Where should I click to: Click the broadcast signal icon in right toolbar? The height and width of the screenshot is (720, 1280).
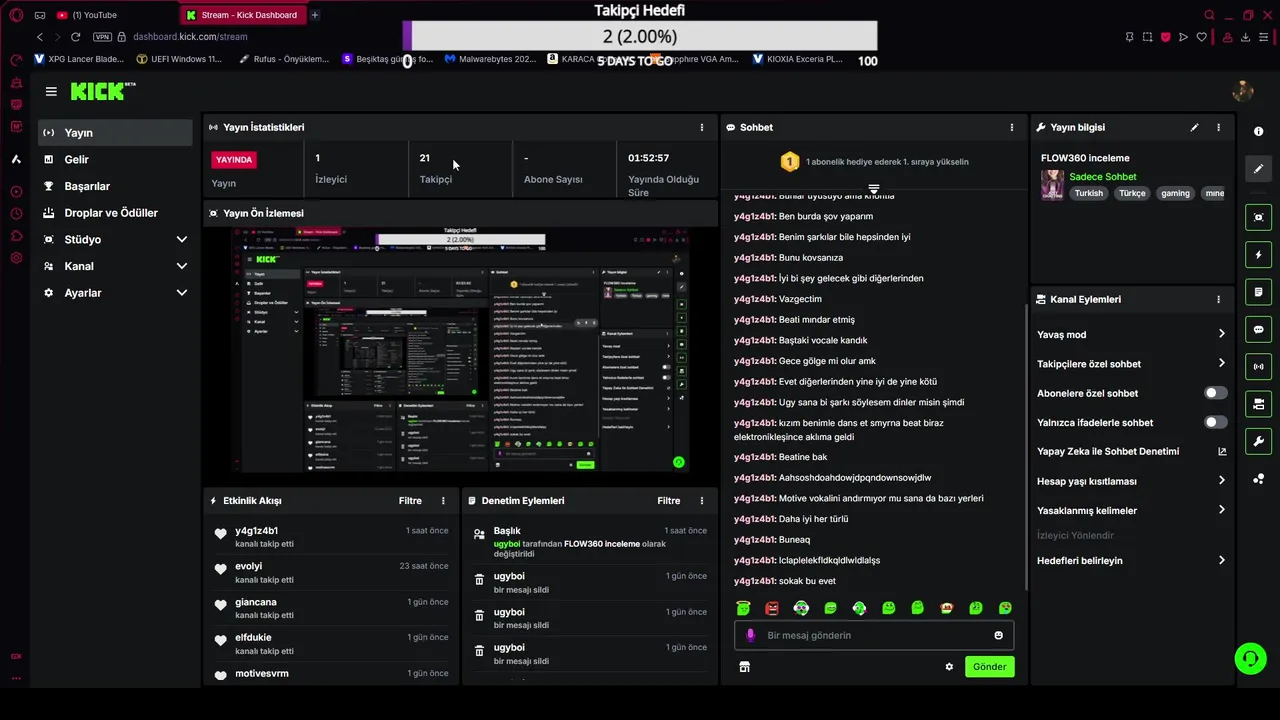(1258, 367)
